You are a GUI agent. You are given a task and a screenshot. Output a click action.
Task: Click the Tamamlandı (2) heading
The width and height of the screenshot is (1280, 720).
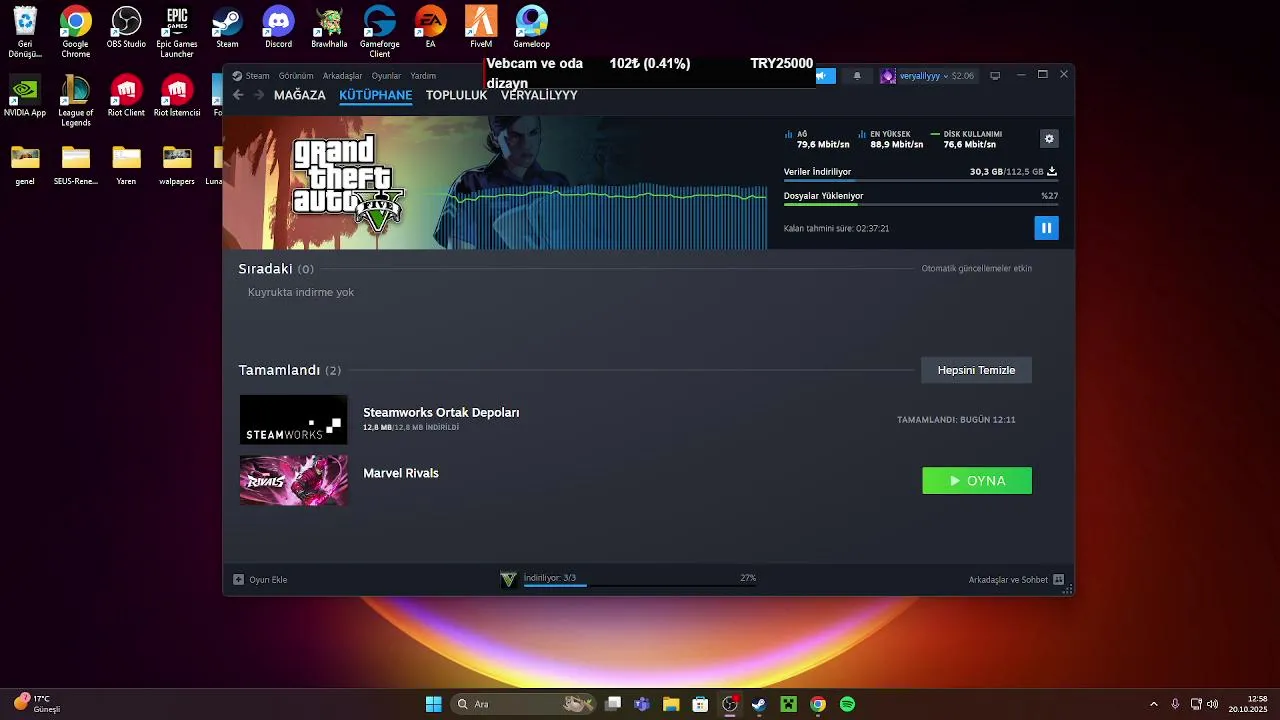pos(290,370)
